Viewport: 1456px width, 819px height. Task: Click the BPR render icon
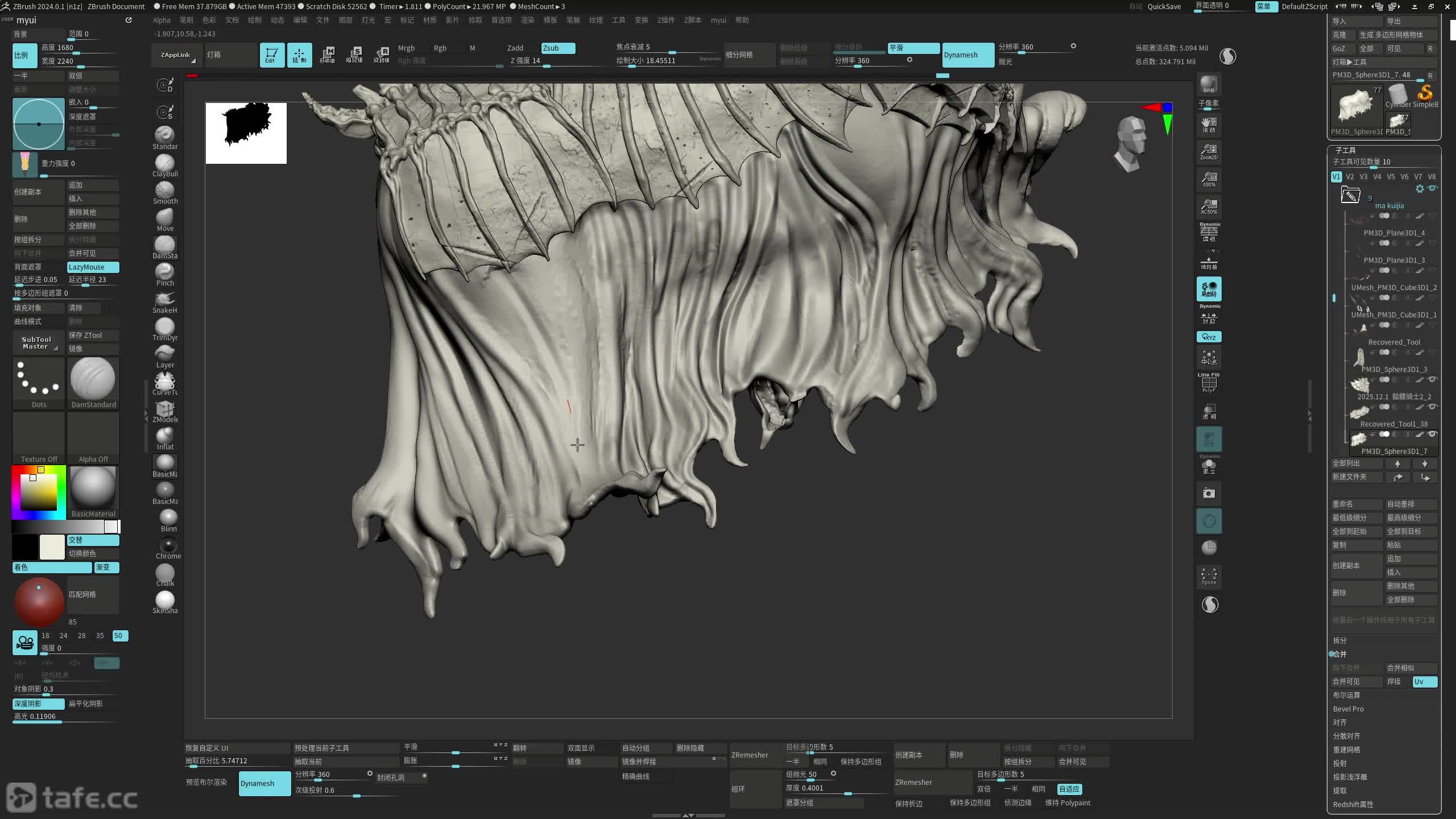(1209, 85)
